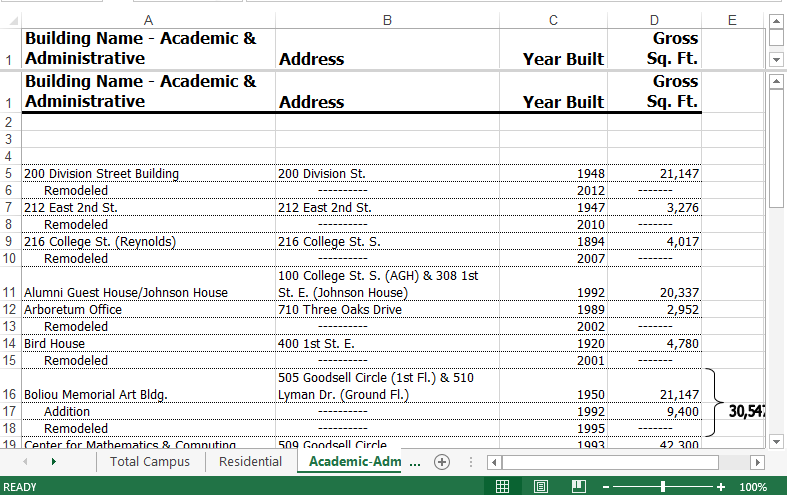Open the Total Campus sheet tab
This screenshot has width=787, height=495.
pyautogui.click(x=150, y=462)
